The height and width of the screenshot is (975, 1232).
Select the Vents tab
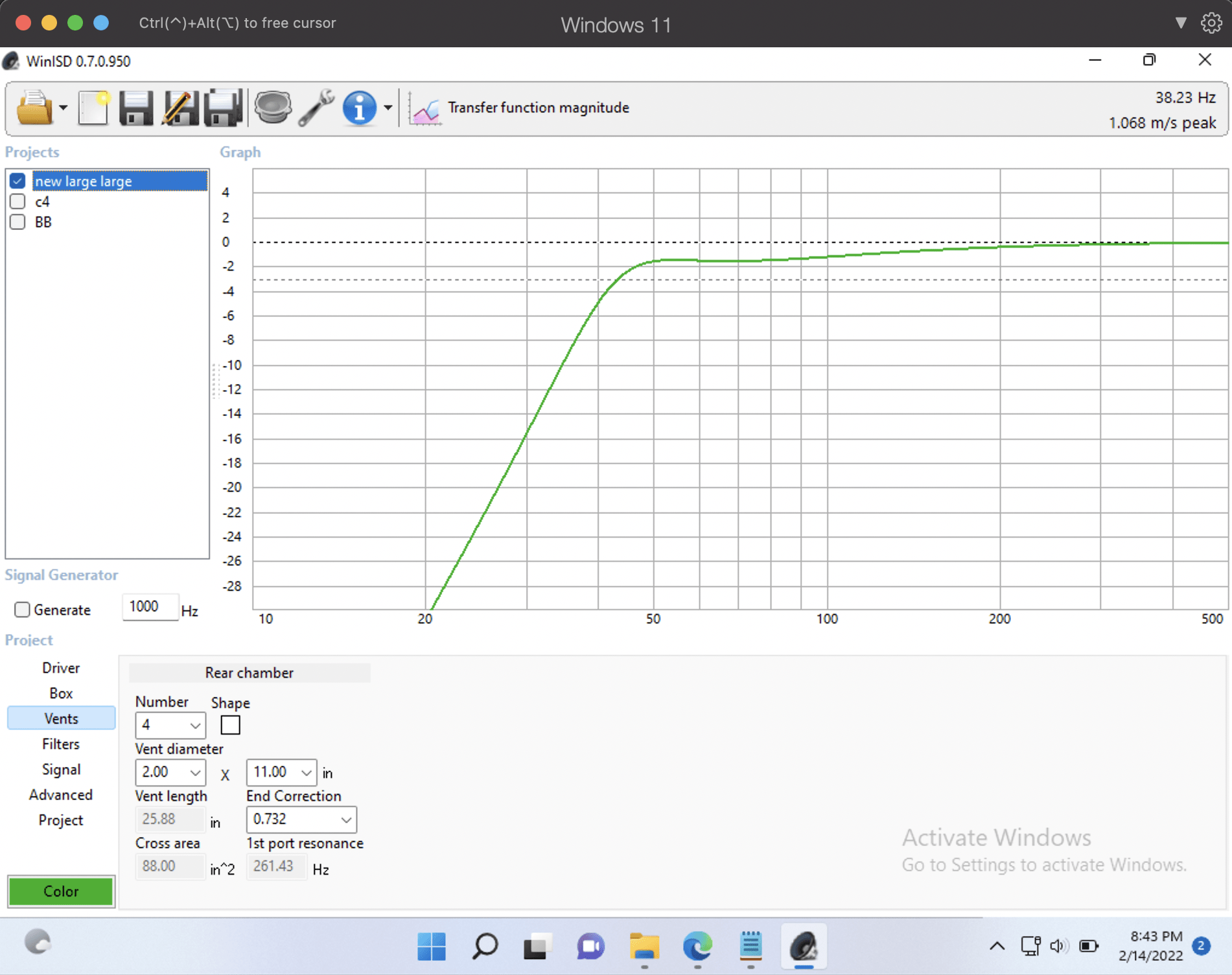61,718
